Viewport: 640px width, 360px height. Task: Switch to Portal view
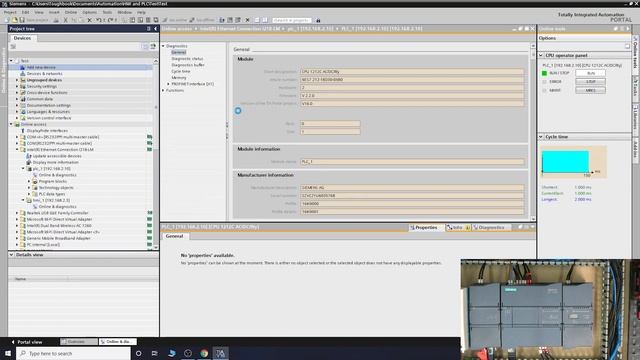pos(27,342)
